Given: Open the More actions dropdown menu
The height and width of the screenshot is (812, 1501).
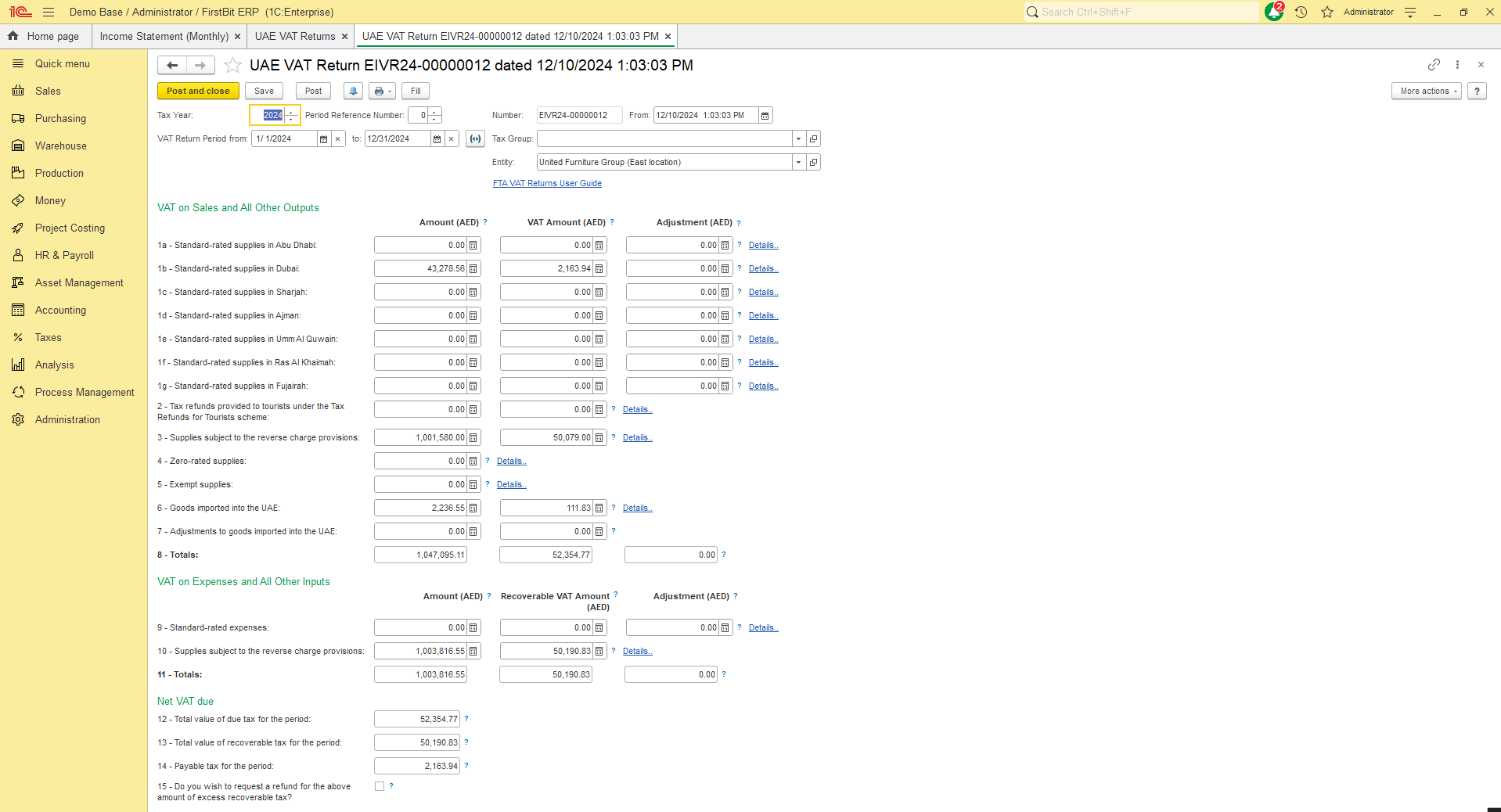Looking at the screenshot, I should coord(1426,92).
